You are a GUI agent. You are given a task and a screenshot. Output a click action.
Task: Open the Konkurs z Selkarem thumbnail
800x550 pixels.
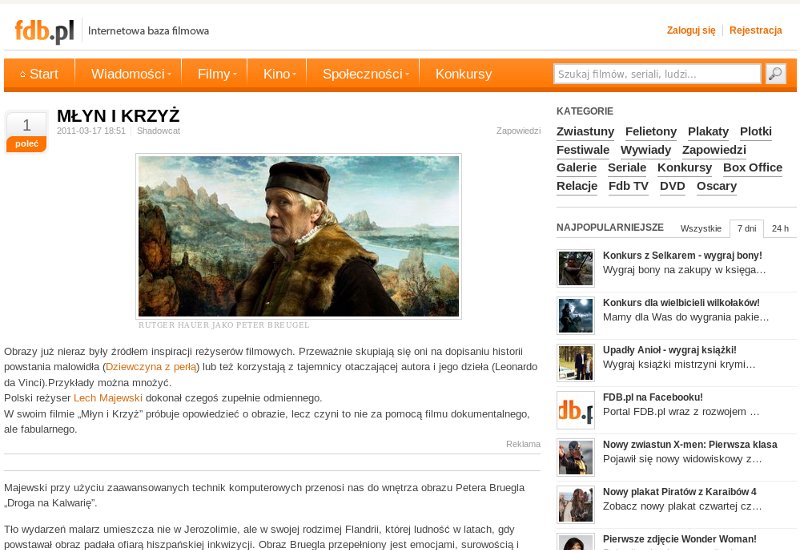tap(576, 268)
